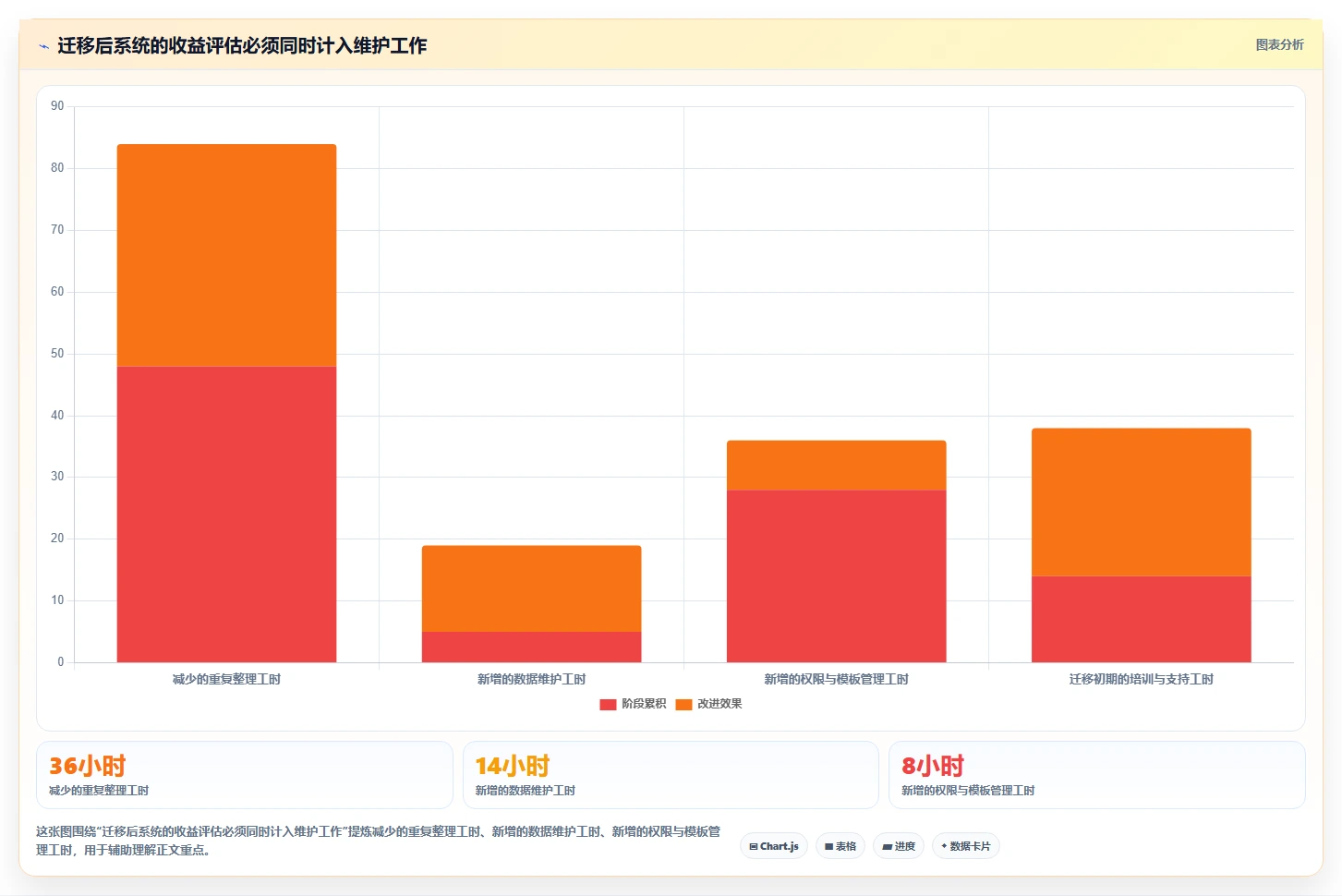The width and height of the screenshot is (1342, 896).
Task: Click the red segment of 减少的重复整理工时 bar
Action: 226,515
